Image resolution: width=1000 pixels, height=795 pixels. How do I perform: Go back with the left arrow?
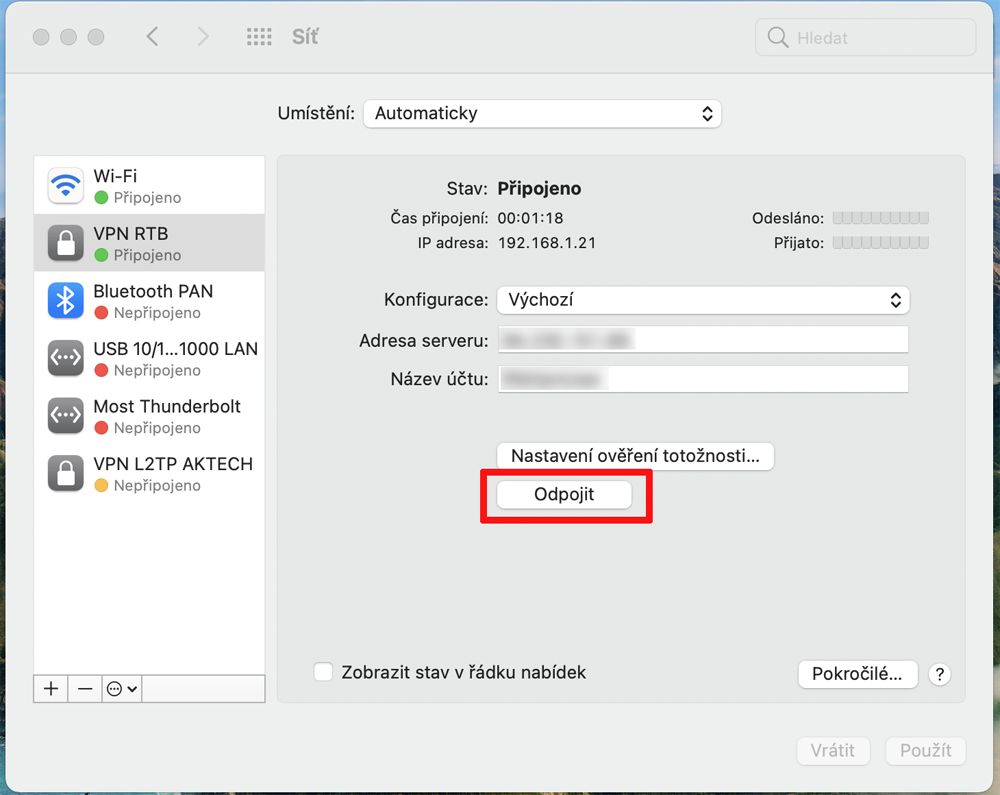tap(153, 37)
